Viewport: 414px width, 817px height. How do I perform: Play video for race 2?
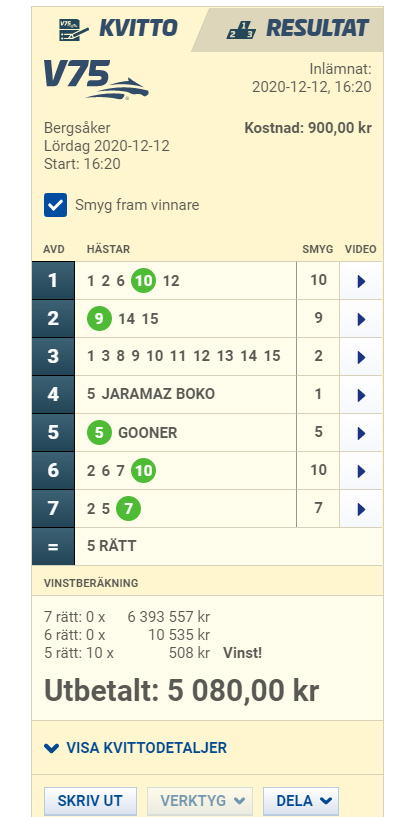[x=361, y=319]
